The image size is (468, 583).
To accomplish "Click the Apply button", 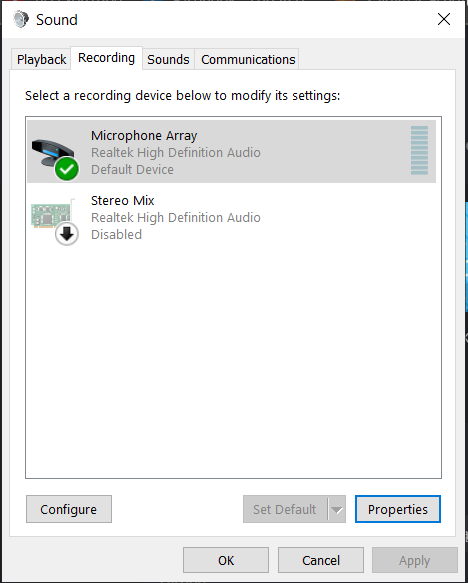I will (415, 560).
